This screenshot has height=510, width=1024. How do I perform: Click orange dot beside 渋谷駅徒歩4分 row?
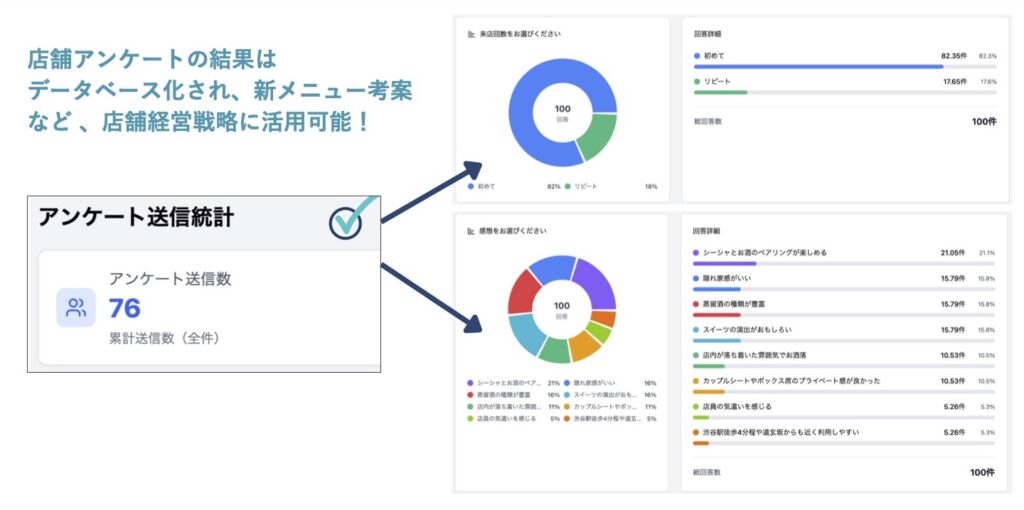696,432
